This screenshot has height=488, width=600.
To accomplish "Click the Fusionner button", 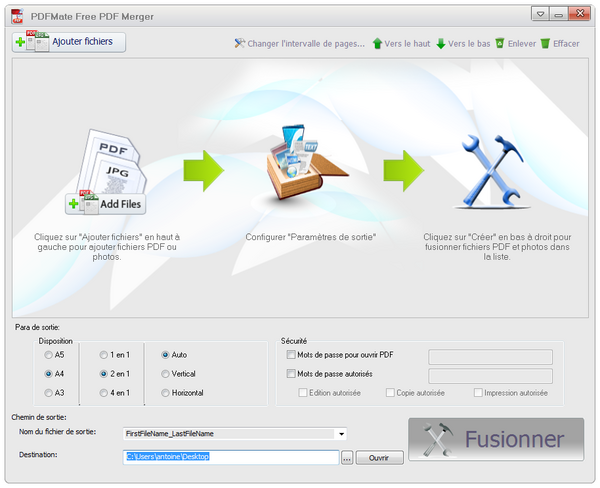I will [x=496, y=439].
